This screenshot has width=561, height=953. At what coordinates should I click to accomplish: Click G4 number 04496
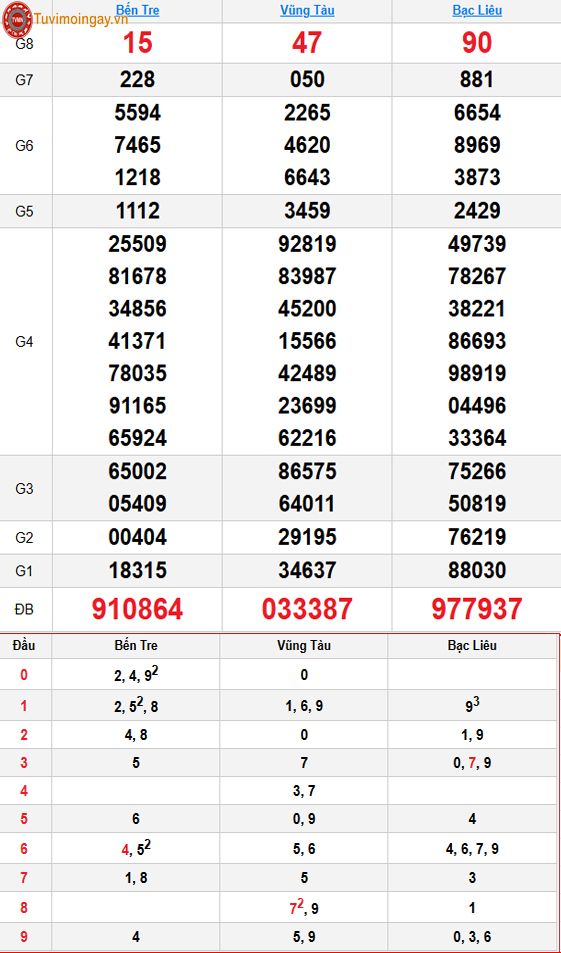pos(477,405)
